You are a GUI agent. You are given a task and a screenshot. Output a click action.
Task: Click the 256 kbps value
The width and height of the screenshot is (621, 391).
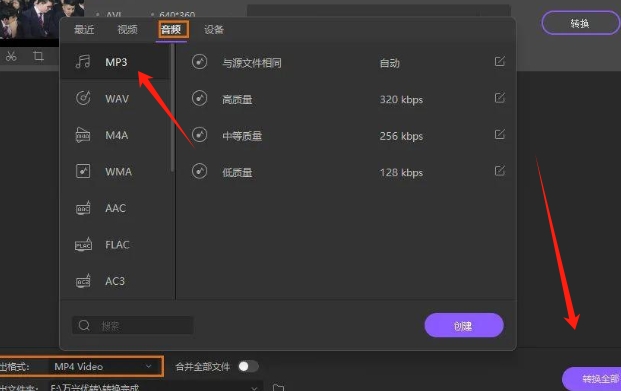[401, 136]
